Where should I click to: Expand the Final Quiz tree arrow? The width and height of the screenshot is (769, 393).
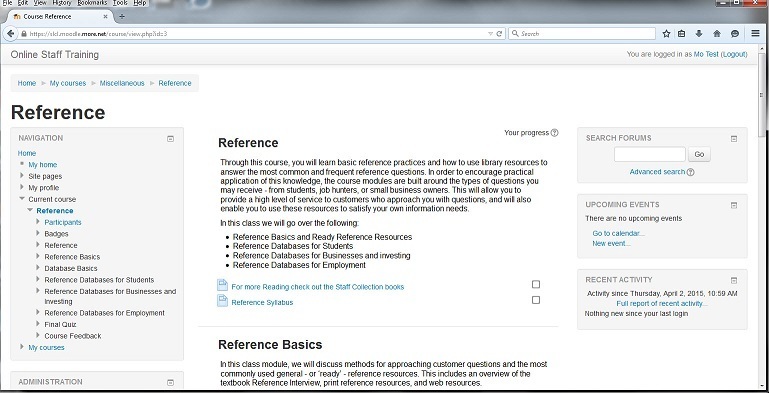coord(38,324)
